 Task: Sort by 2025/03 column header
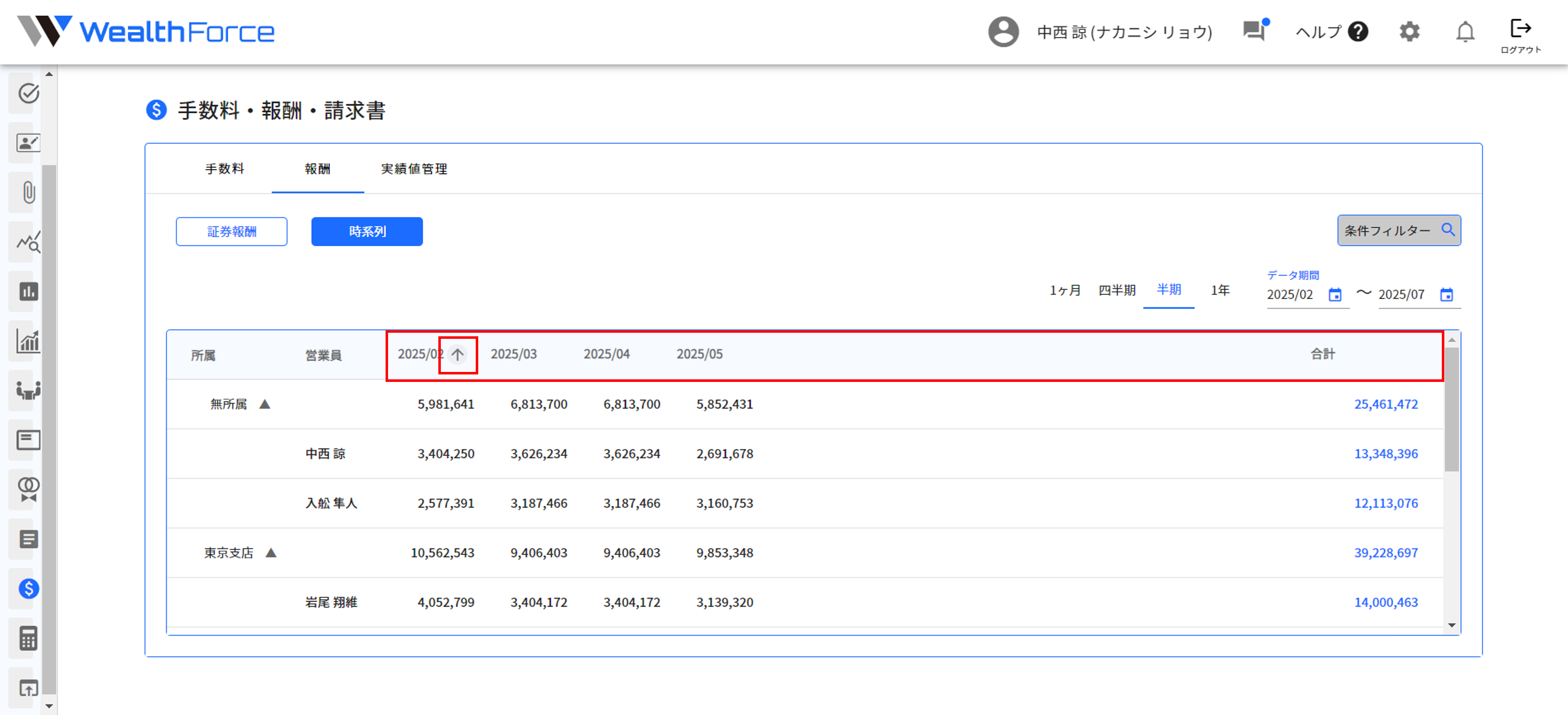pos(514,354)
